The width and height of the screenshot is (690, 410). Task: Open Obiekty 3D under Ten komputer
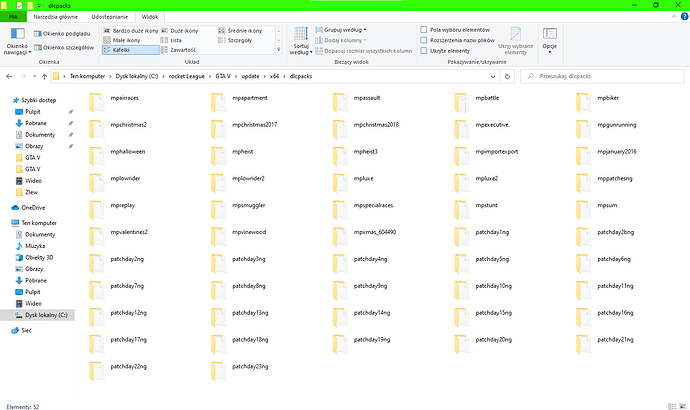(x=34, y=258)
